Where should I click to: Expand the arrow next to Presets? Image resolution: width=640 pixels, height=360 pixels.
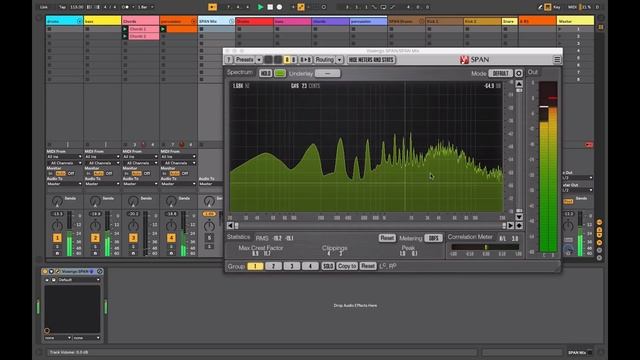point(259,60)
